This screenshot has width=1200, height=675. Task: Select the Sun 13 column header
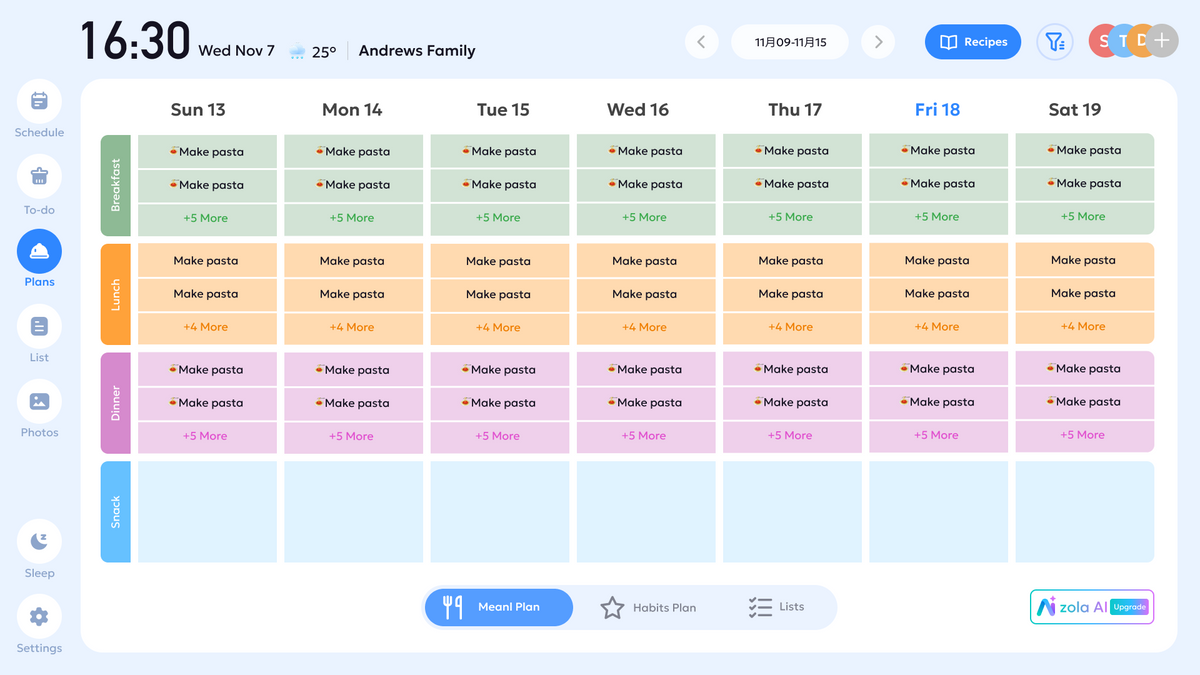coord(198,110)
